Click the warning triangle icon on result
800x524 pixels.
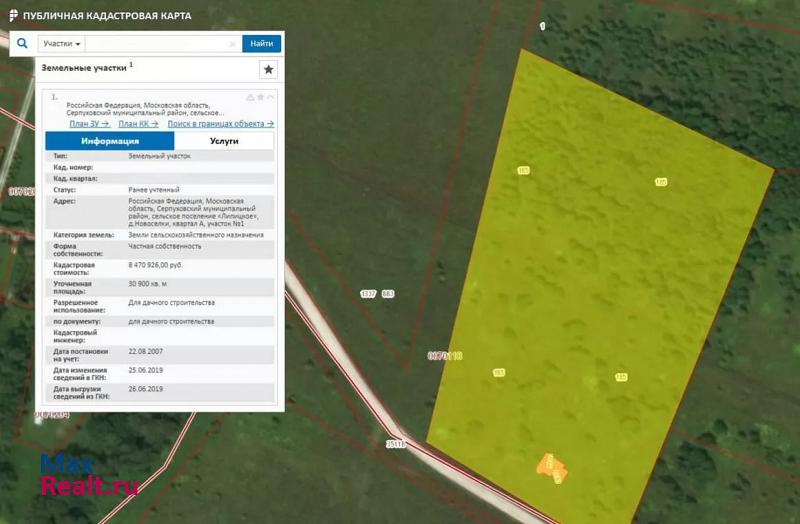[x=251, y=97]
